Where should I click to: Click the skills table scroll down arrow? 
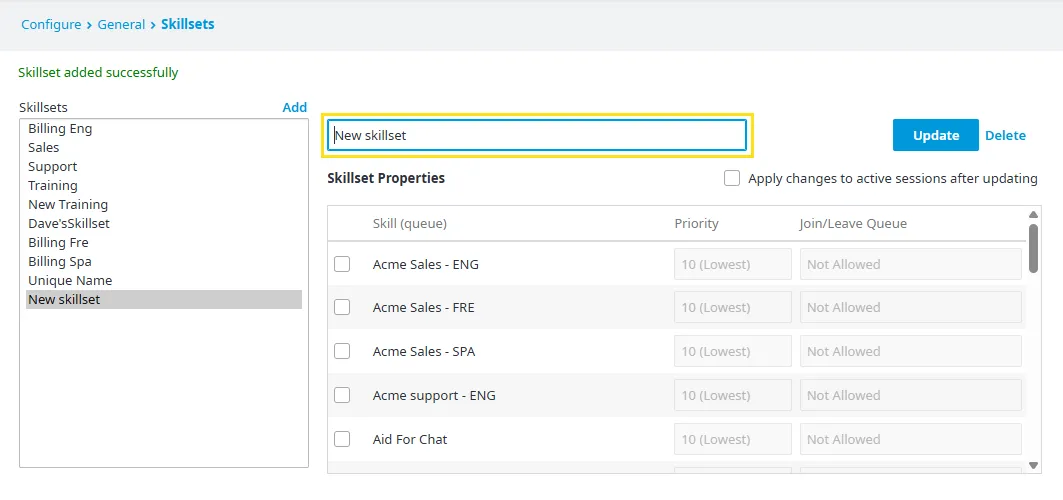[x=1034, y=465]
